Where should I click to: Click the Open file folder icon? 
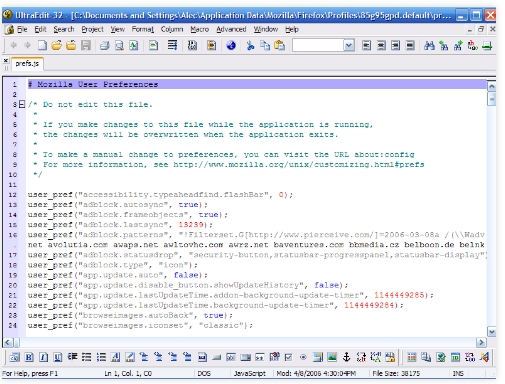(57, 45)
